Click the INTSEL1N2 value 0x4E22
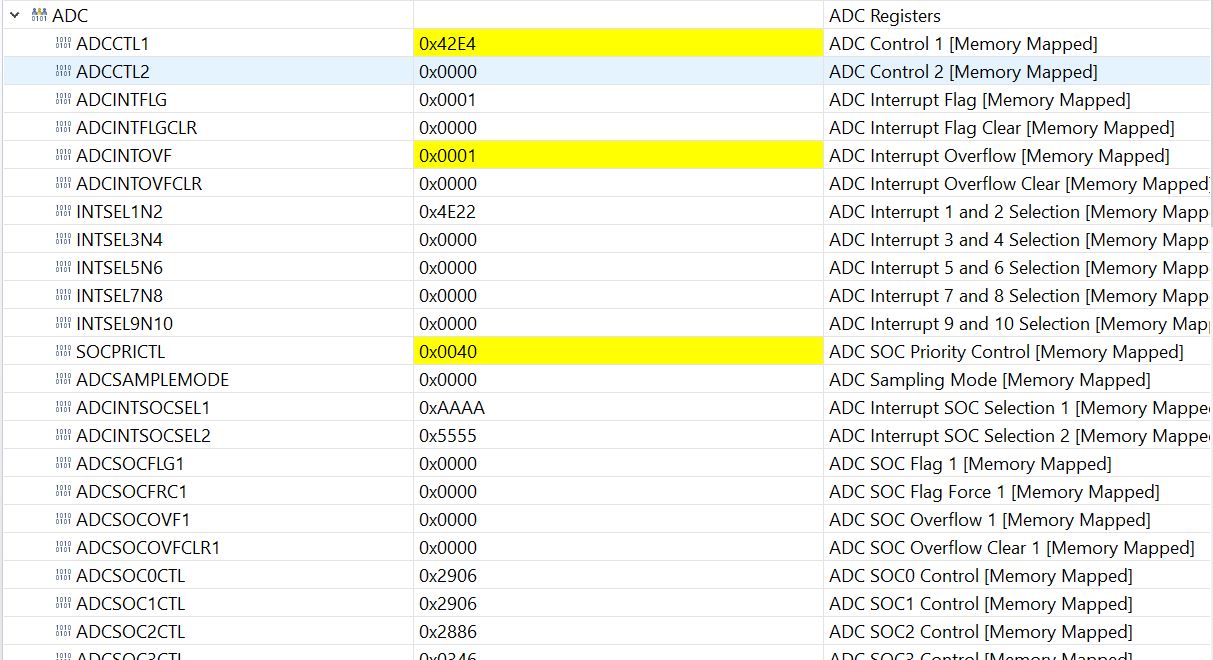1213x660 pixels. pos(448,212)
